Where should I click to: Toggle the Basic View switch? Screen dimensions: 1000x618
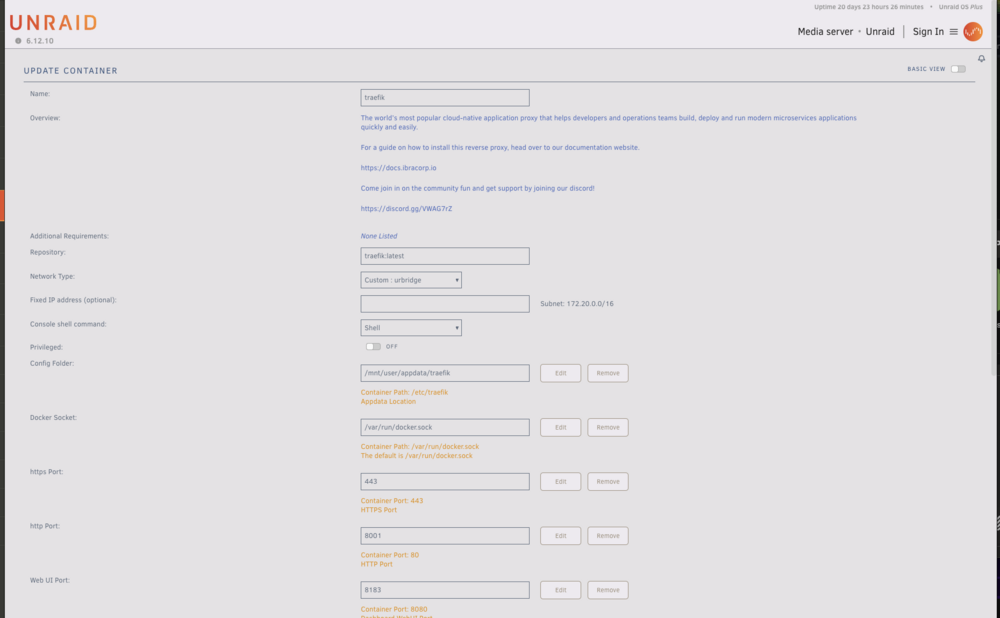[958, 69]
